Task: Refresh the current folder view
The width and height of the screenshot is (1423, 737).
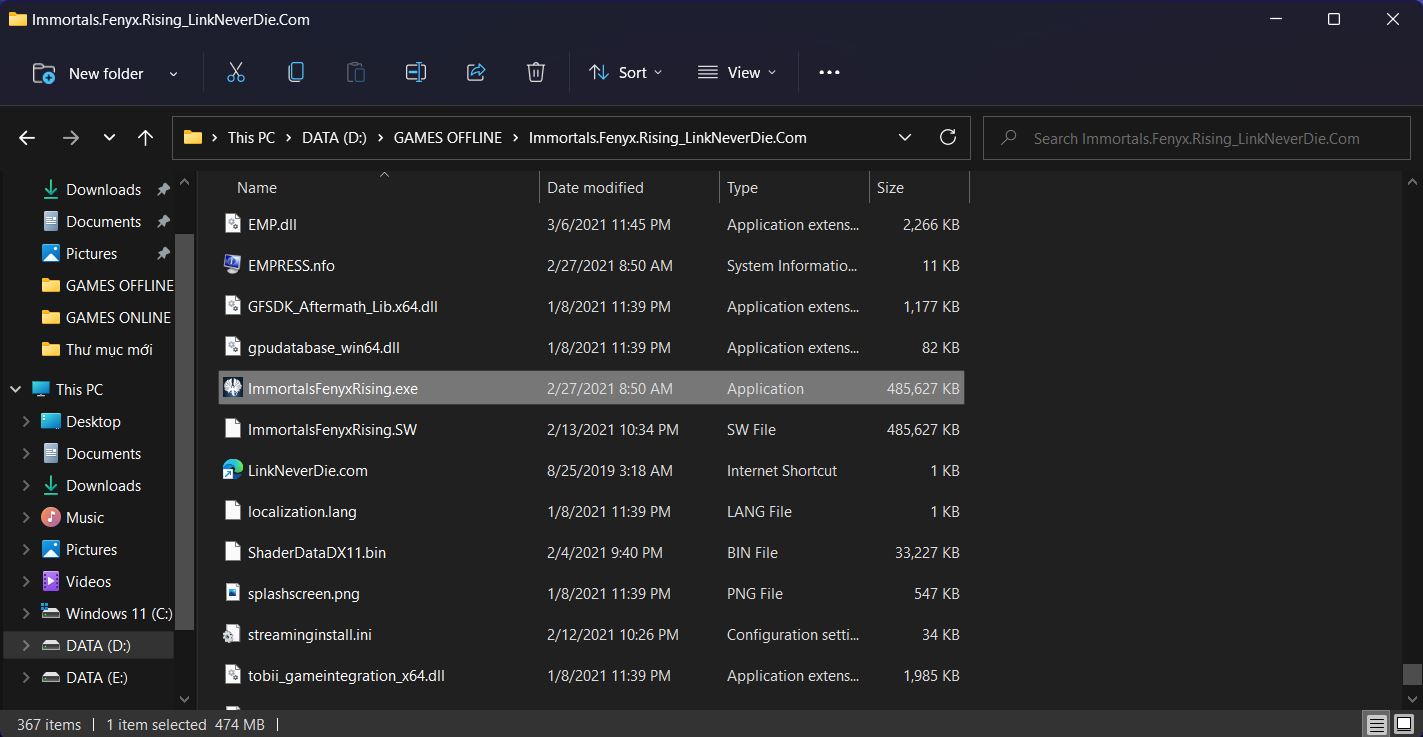Action: tap(948, 138)
